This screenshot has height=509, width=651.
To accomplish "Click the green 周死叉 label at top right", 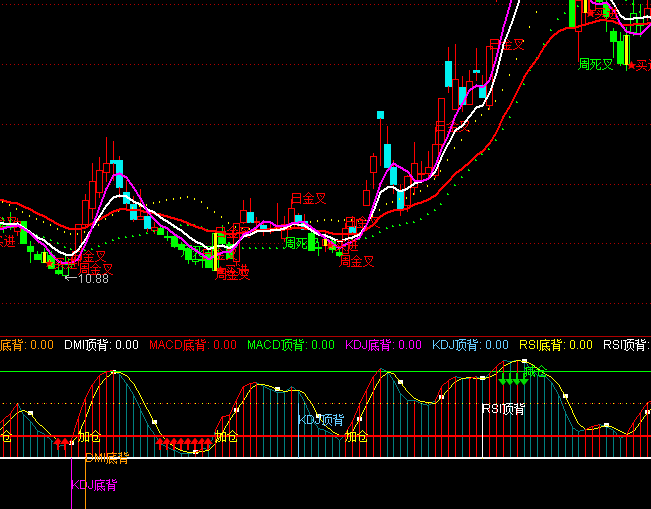I will point(596,63).
